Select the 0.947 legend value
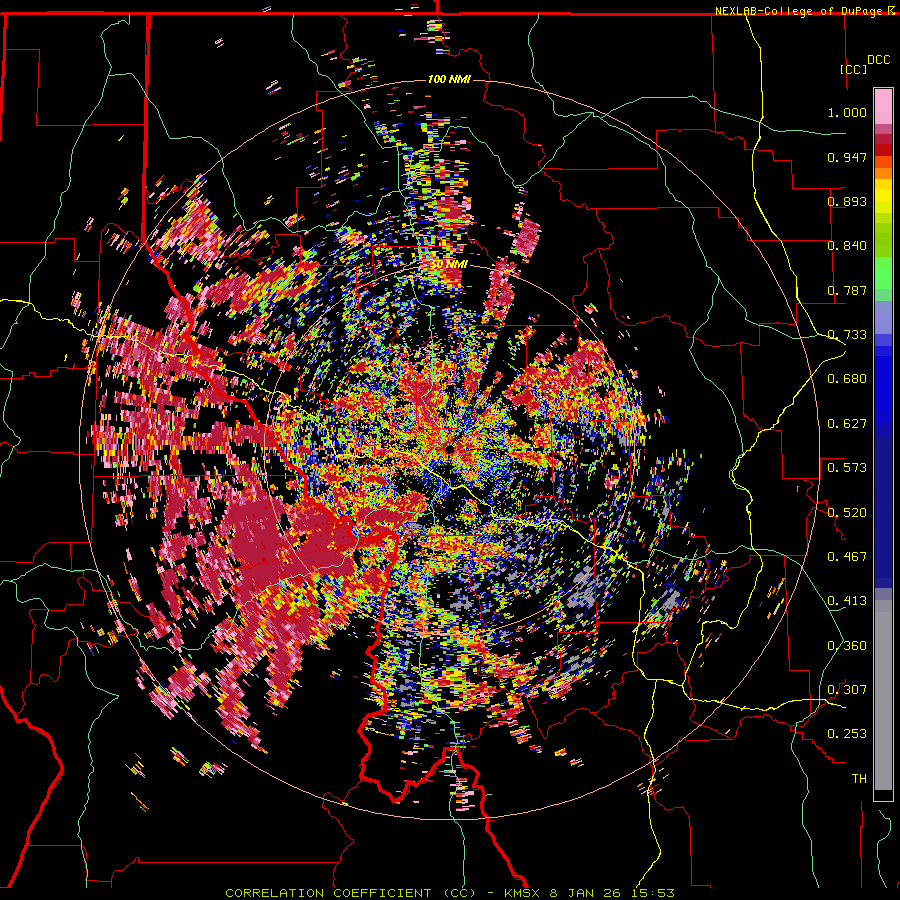This screenshot has height=900, width=900. click(x=847, y=157)
